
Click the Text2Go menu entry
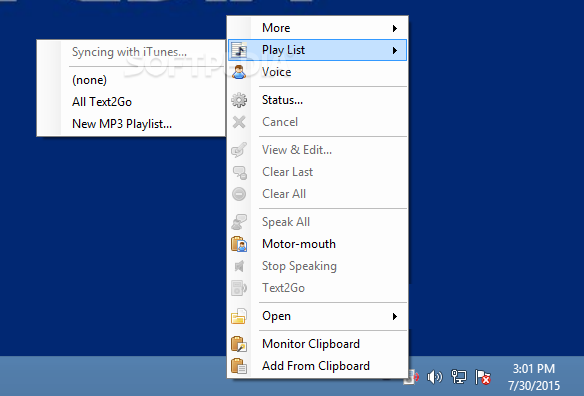coord(317,288)
